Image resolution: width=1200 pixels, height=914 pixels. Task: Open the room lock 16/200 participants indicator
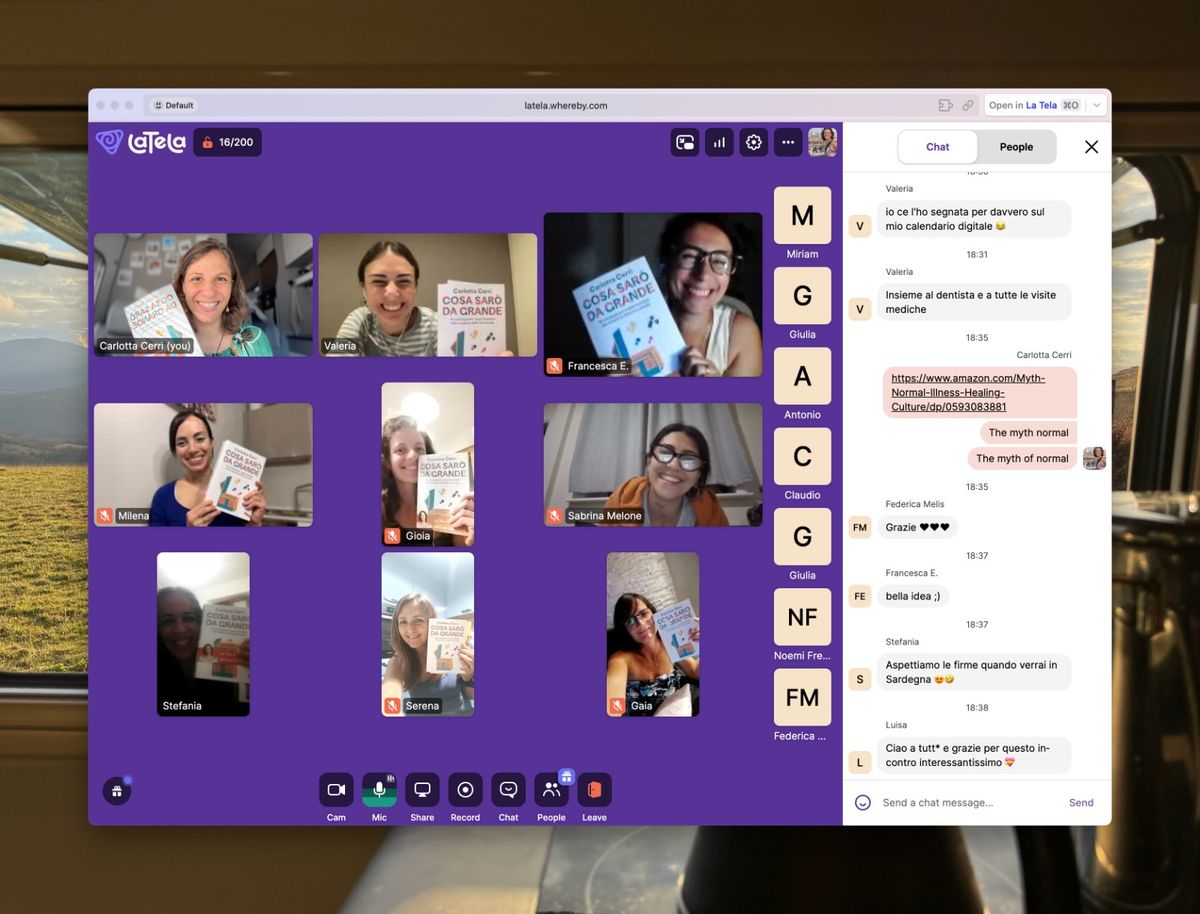pos(228,142)
